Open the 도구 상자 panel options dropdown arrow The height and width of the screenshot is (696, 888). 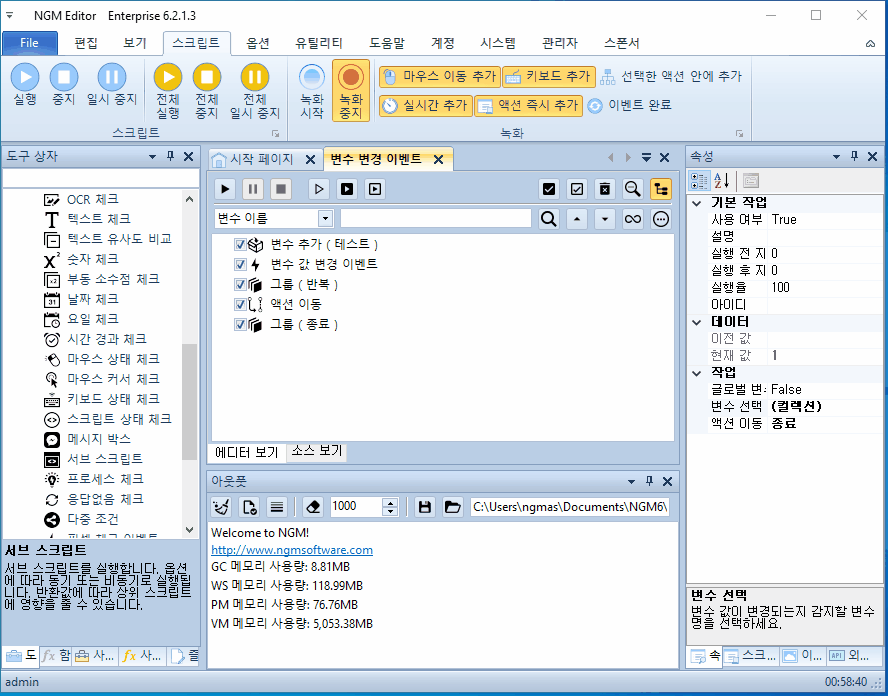[152, 157]
